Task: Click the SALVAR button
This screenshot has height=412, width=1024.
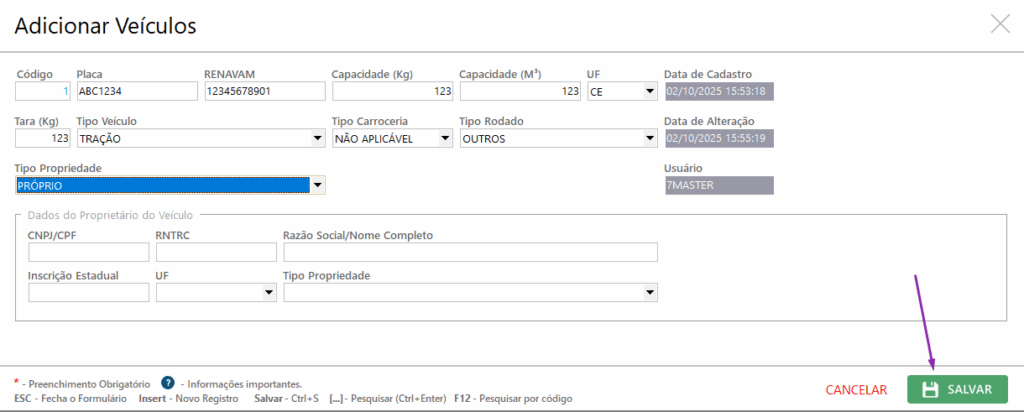Action: (957, 389)
